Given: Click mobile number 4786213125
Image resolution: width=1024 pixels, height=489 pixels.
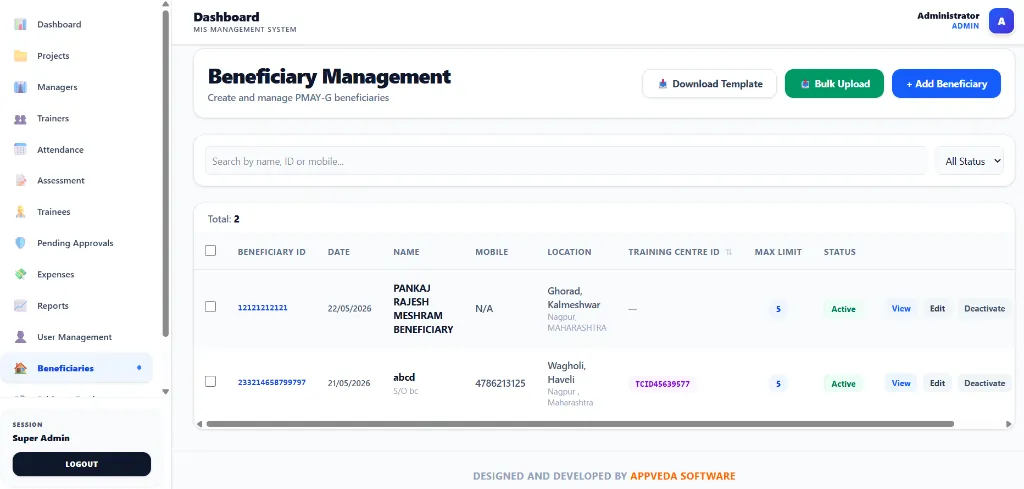Looking at the screenshot, I should 500,383.
